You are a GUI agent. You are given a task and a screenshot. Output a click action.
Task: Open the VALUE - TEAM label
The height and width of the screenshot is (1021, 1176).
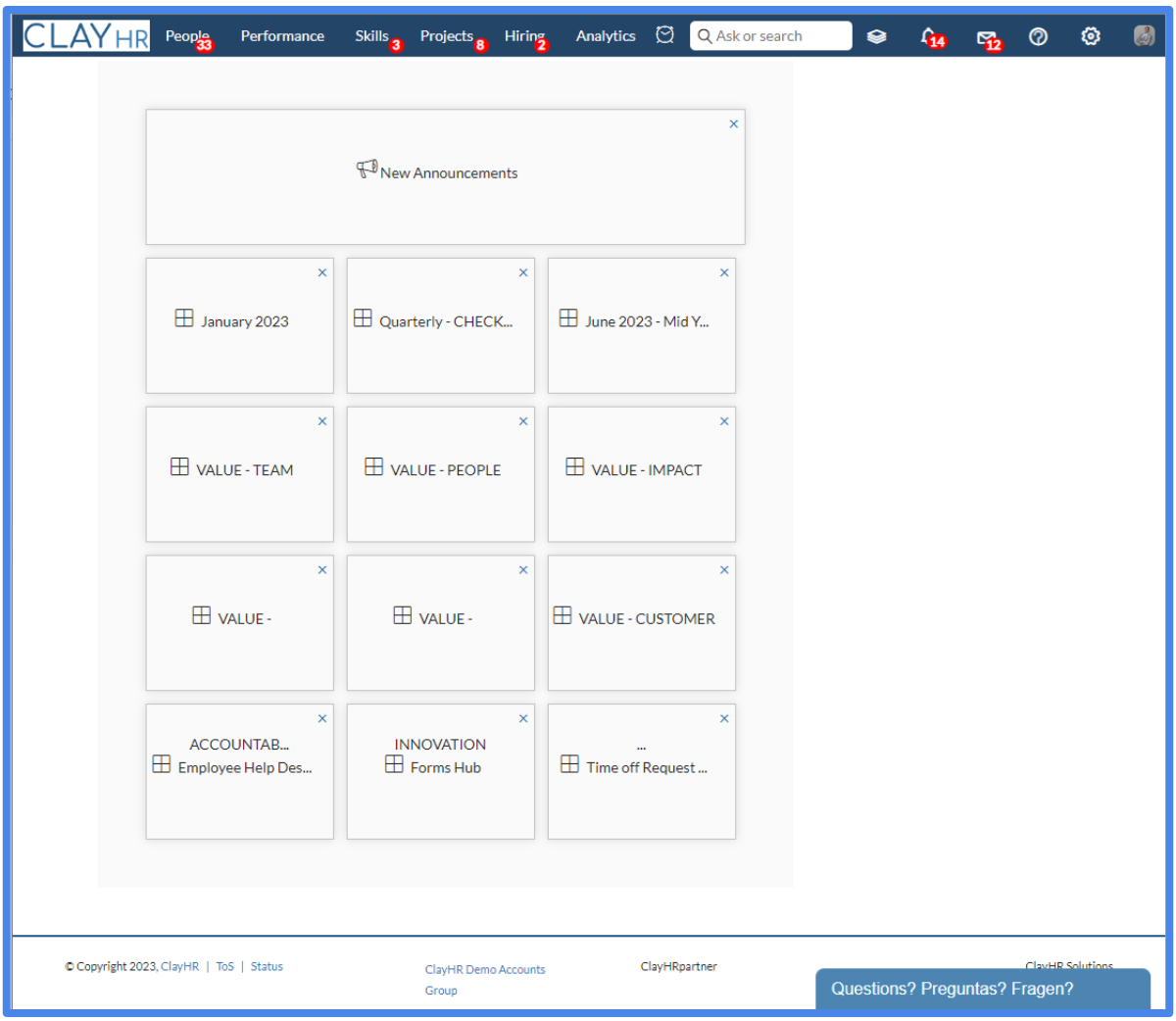click(245, 470)
